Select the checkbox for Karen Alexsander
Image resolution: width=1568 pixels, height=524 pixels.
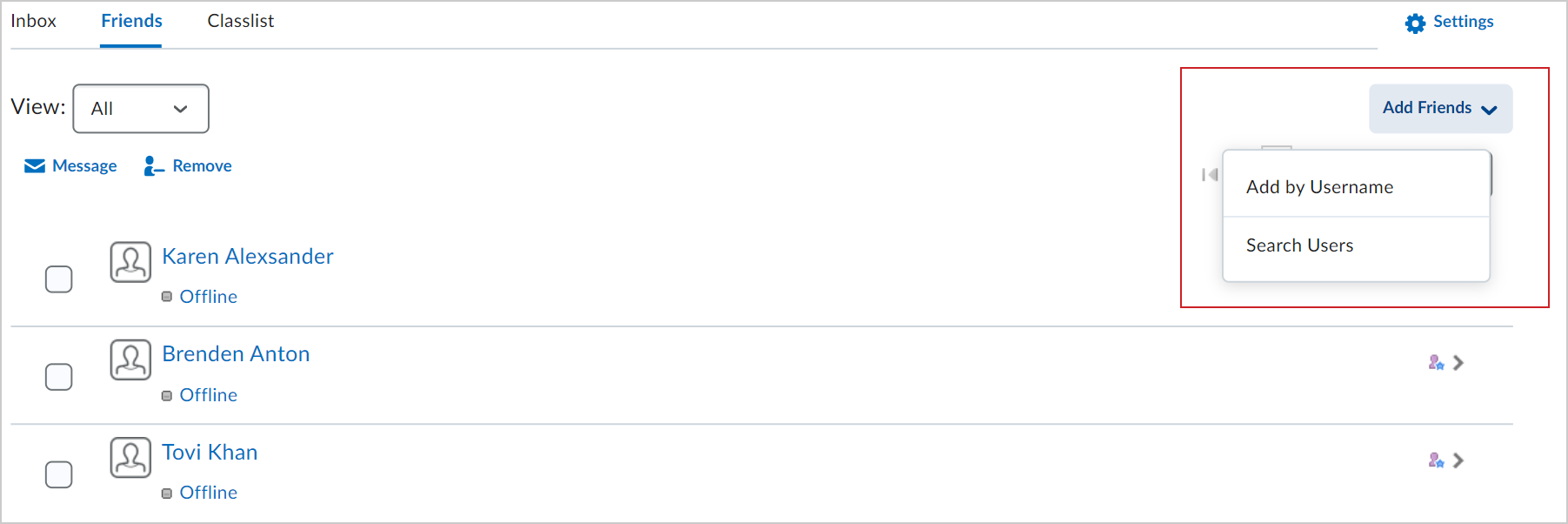coord(59,279)
